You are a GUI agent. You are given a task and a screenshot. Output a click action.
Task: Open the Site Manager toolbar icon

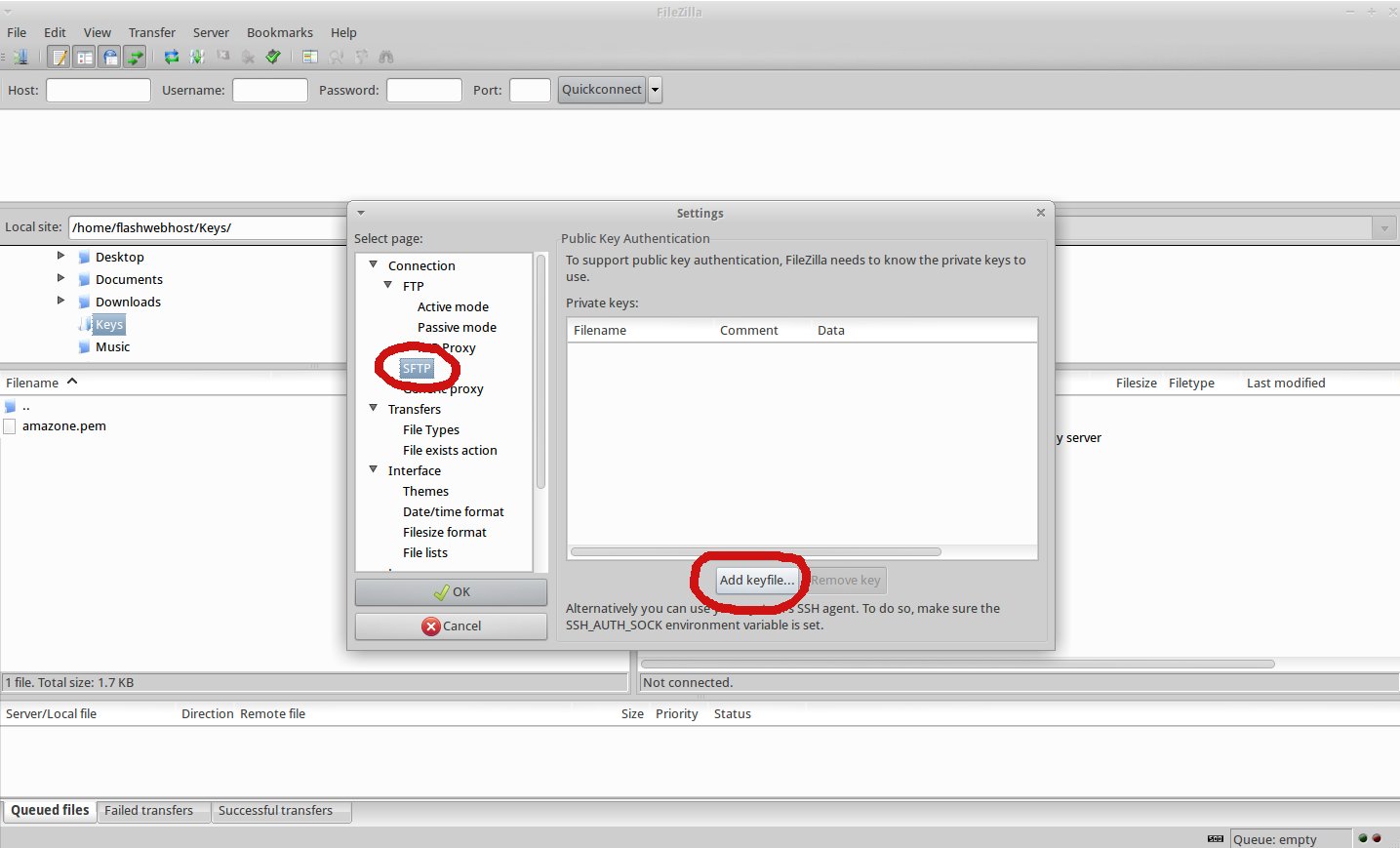pos(20,57)
